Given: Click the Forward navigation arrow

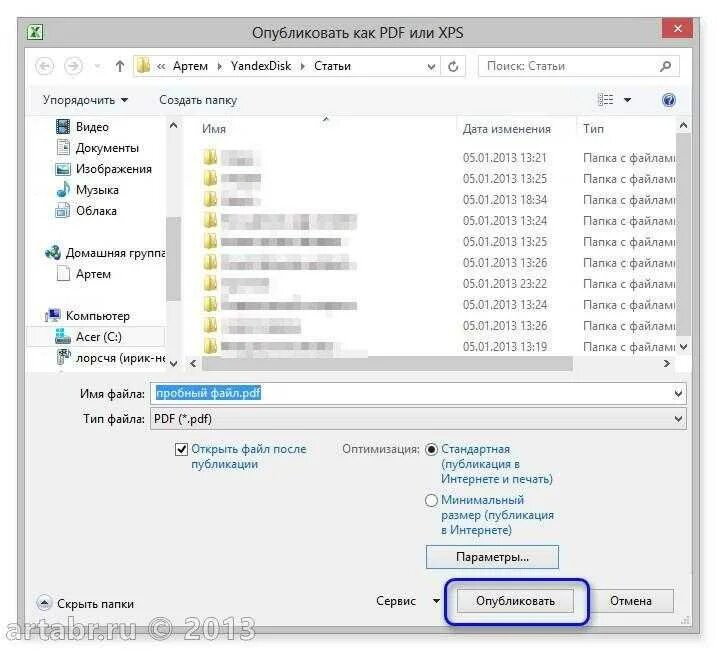Looking at the screenshot, I should pos(73,66).
